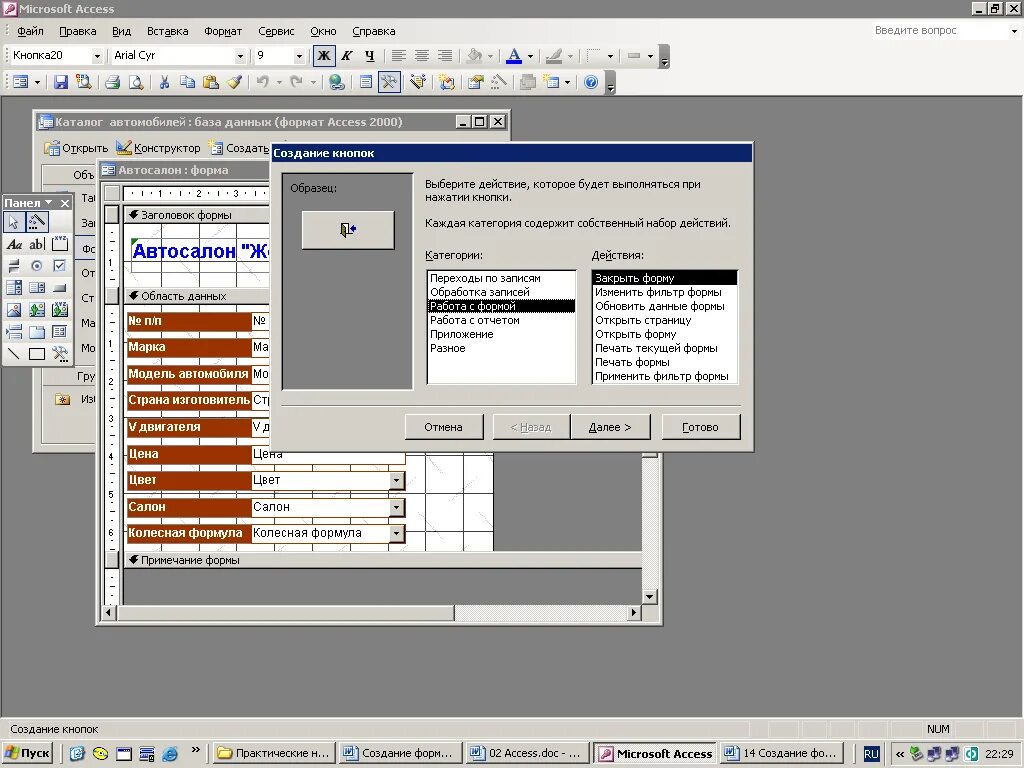Viewport: 1024px width, 768px height.
Task: Click Открыть in database window
Action: pyautogui.click(x=76, y=148)
